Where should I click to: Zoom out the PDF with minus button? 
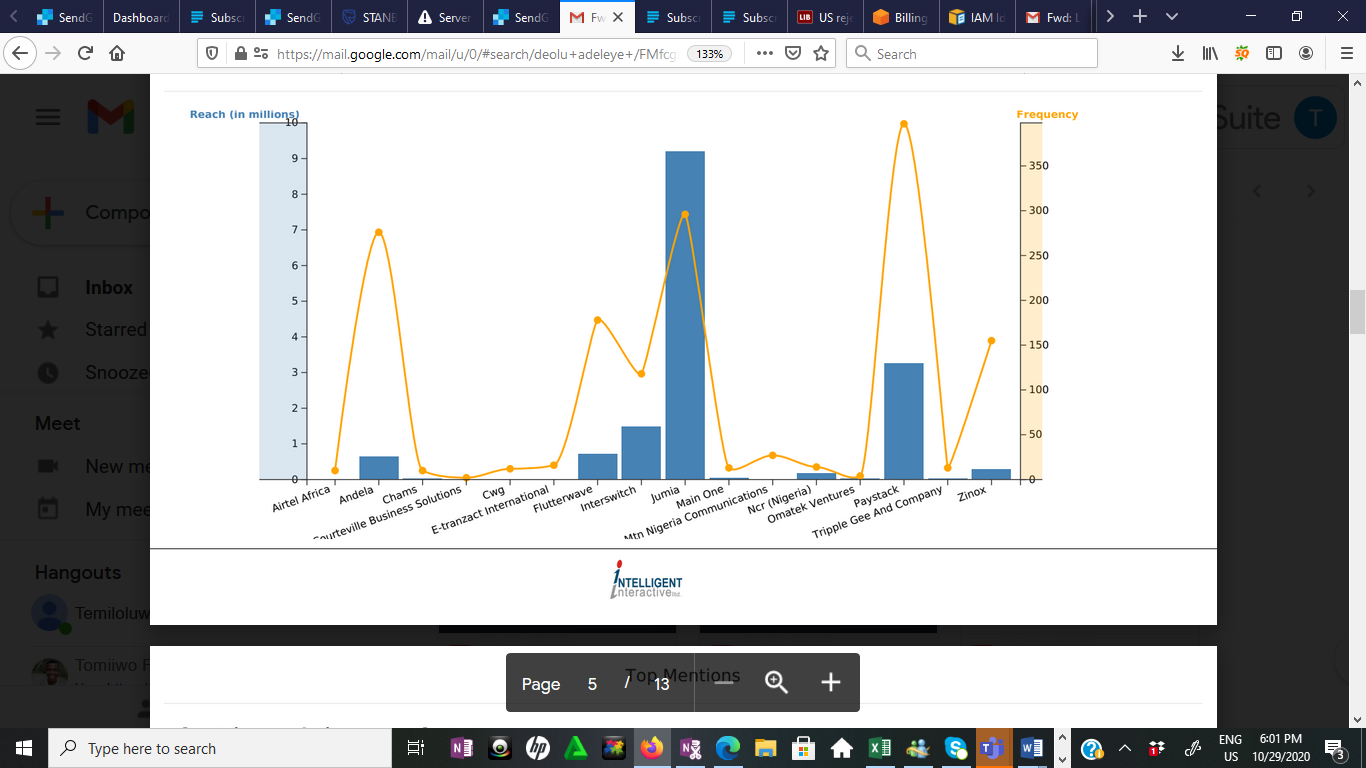[x=724, y=683]
